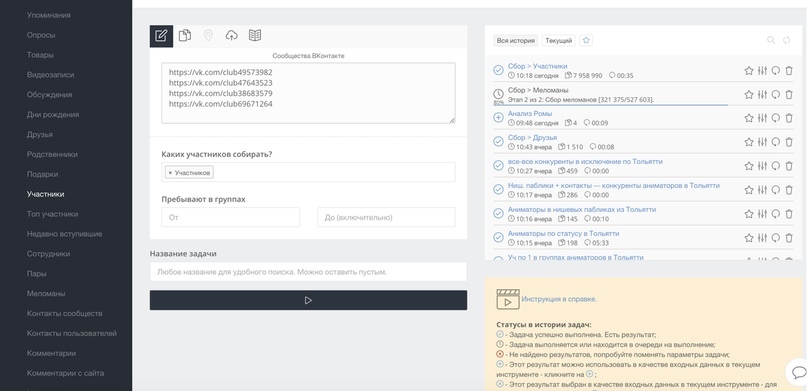Image resolution: width=807 pixels, height=391 pixels.
Task: Open 'Опросы' in the sidebar
Action: coord(41,35)
